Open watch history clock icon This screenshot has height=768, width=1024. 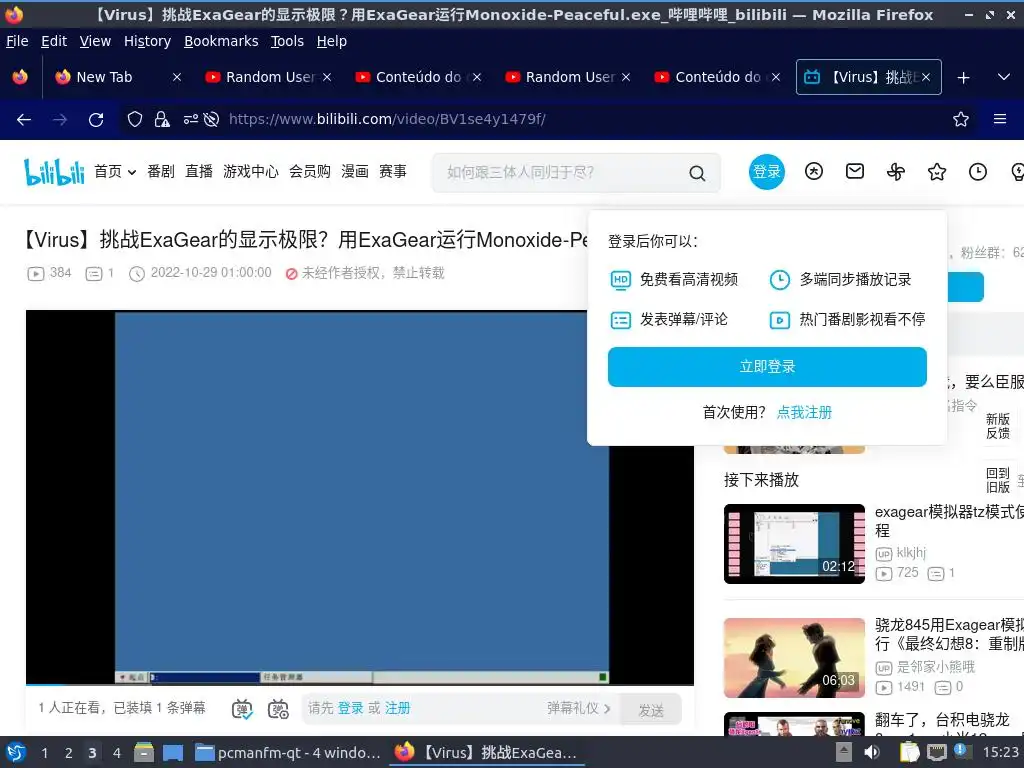click(978, 172)
